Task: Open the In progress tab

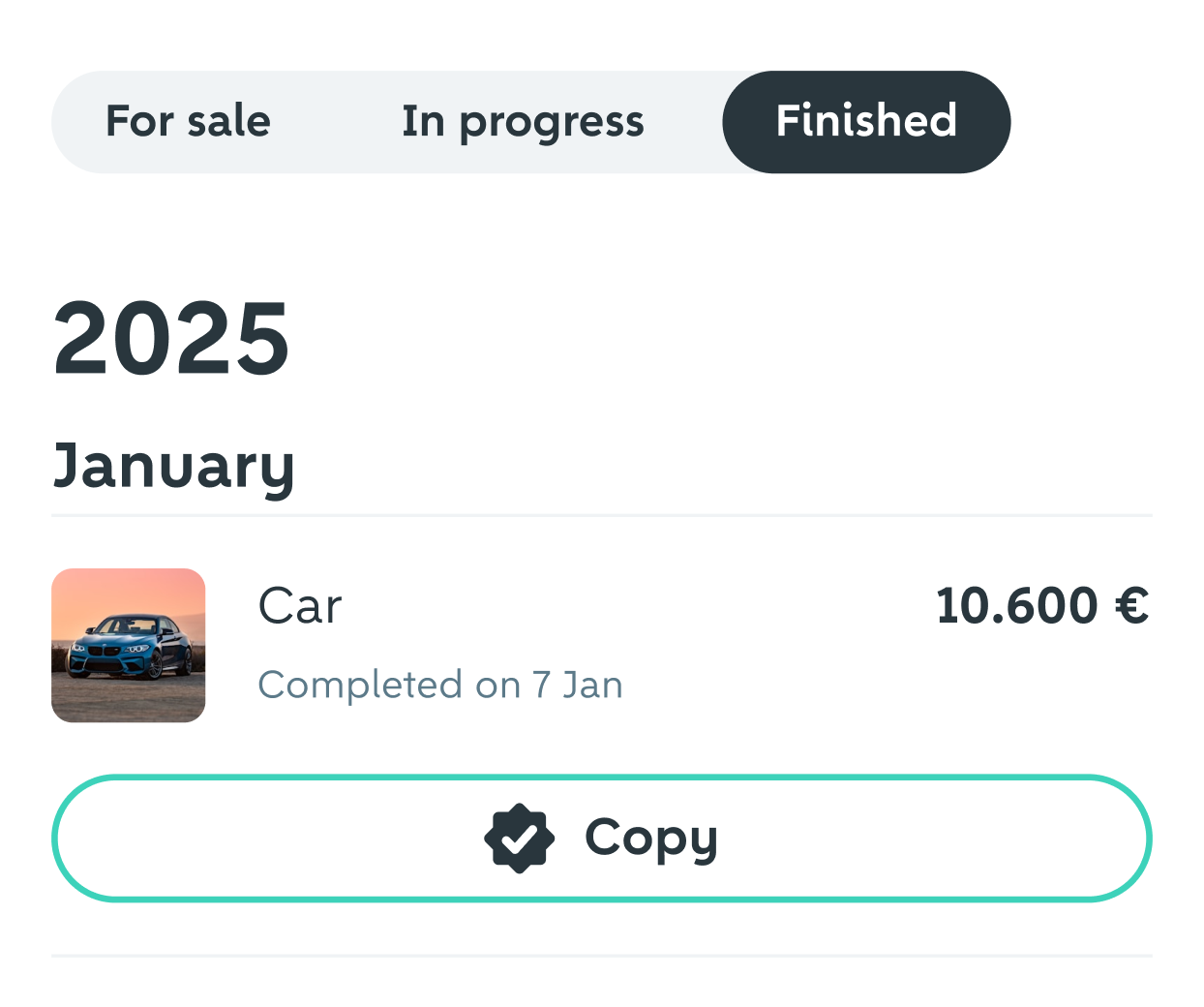Action: click(x=523, y=122)
